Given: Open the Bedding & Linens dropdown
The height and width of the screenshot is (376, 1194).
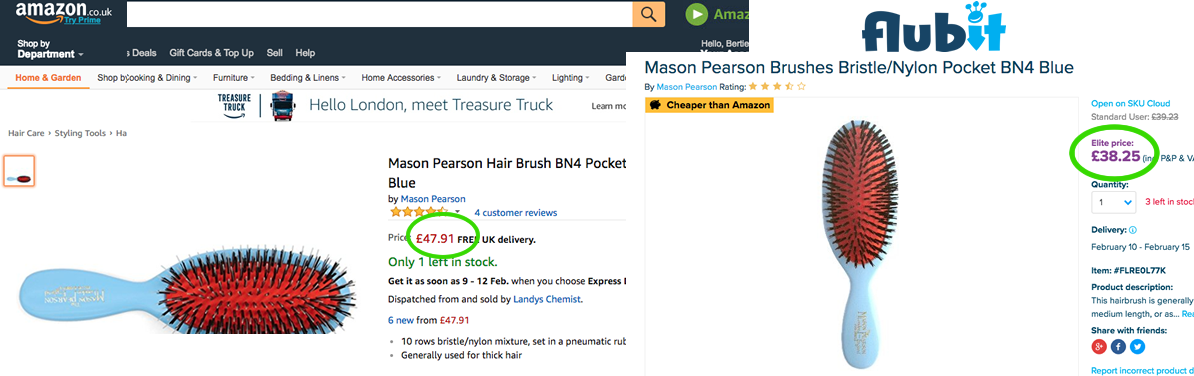Looking at the screenshot, I should click(x=308, y=78).
